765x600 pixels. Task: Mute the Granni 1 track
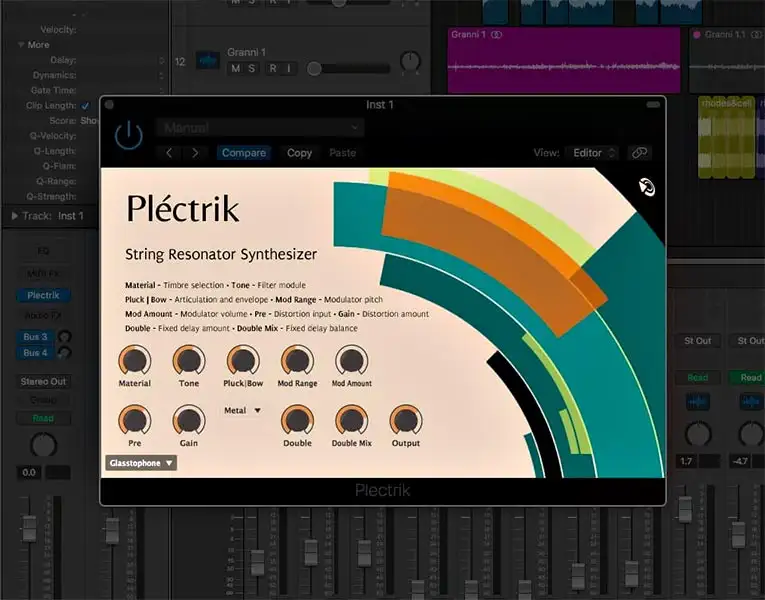click(236, 69)
